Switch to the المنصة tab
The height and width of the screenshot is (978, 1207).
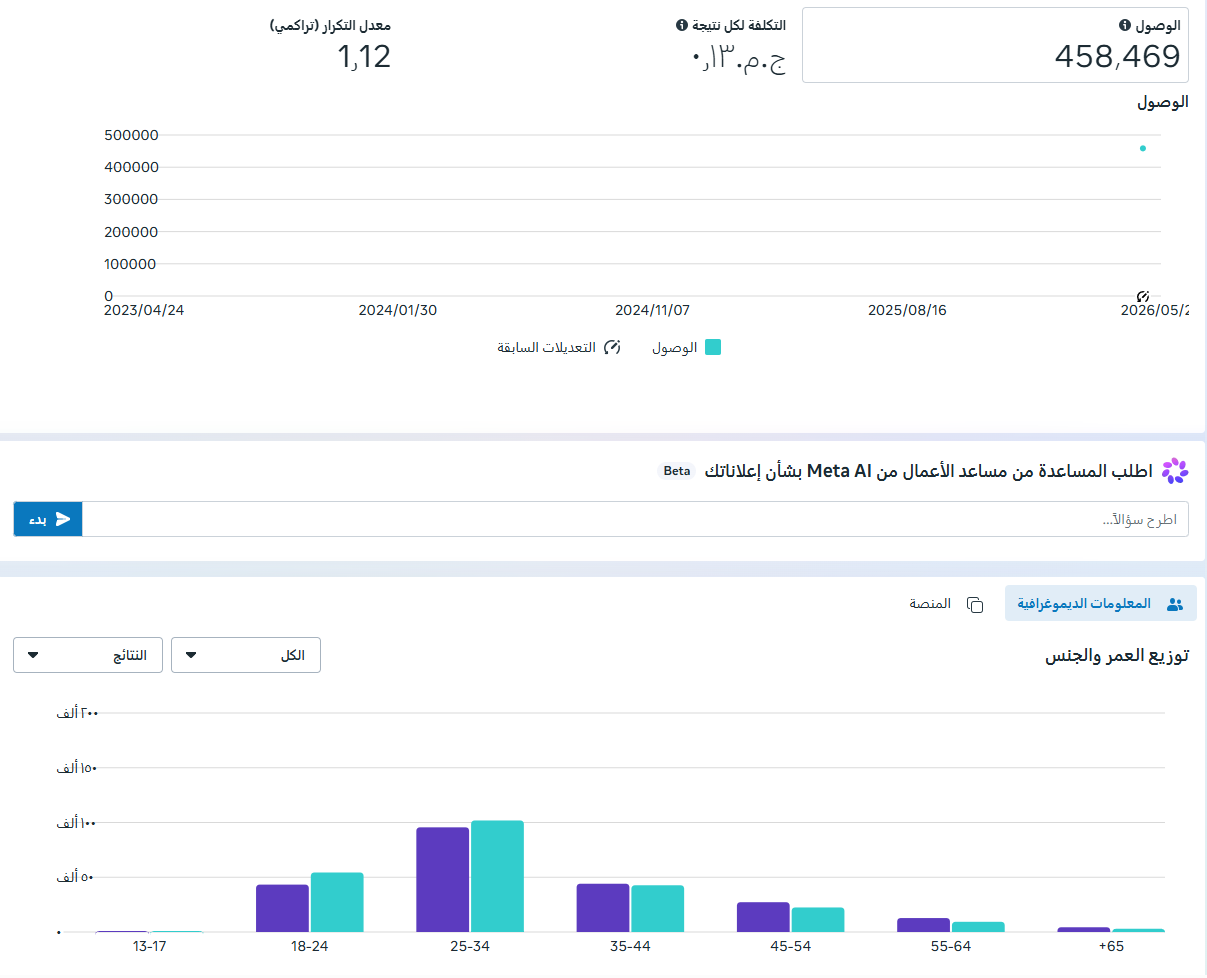[x=946, y=605]
